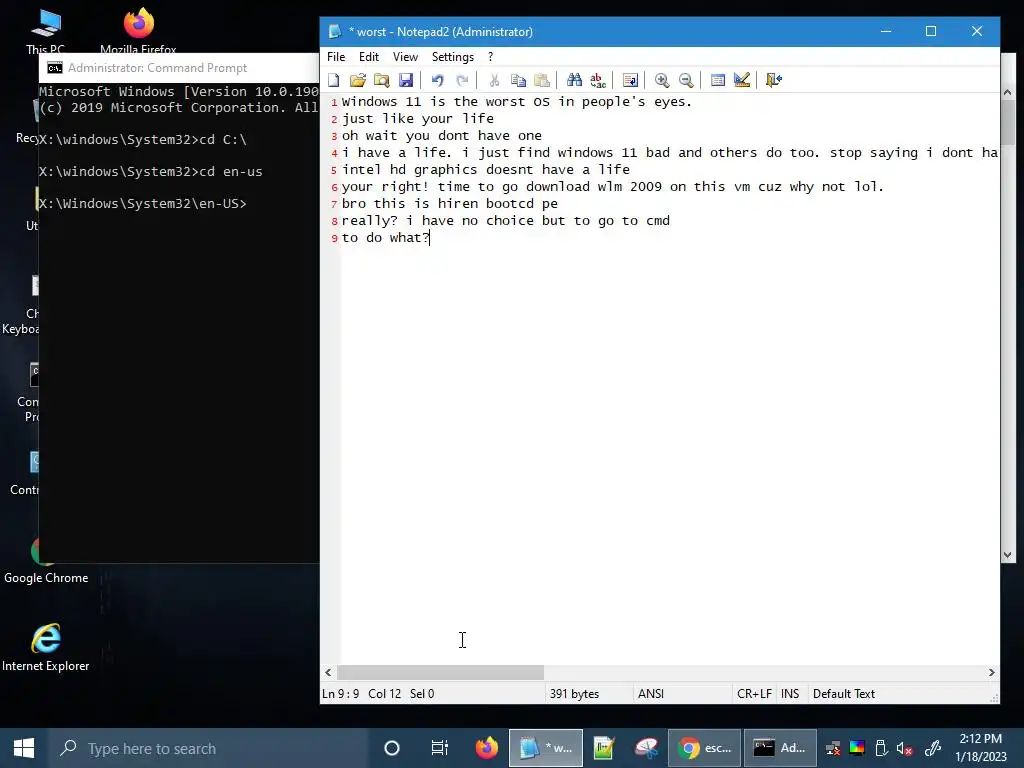Open Cortana circle on taskbar
This screenshot has width=1024, height=768.
click(392, 748)
